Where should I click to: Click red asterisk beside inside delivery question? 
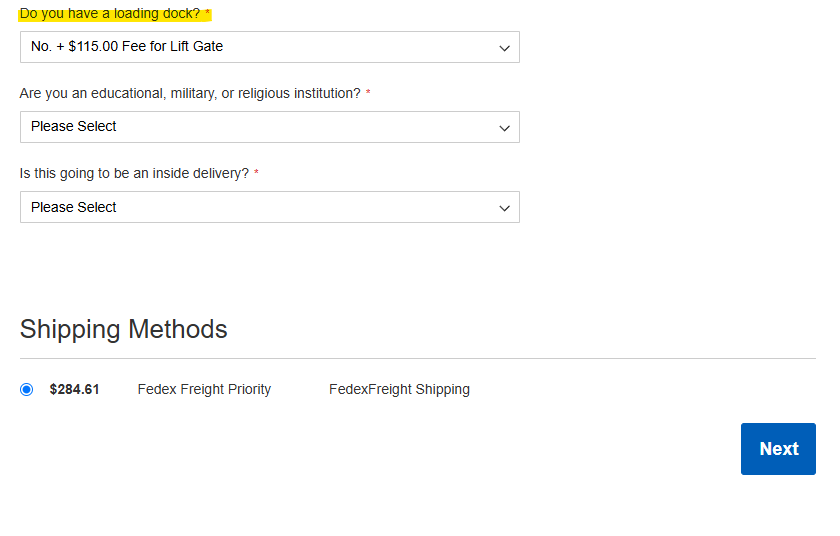point(256,172)
